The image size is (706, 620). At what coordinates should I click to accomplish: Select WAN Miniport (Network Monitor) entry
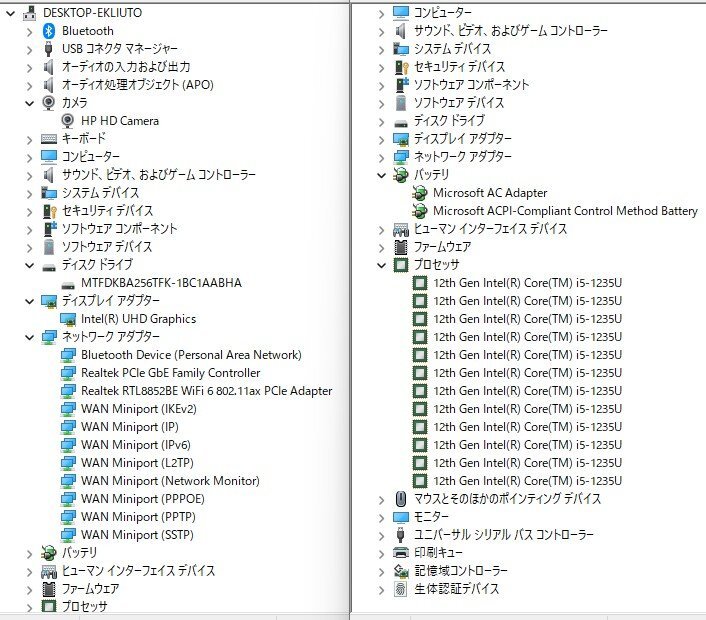pos(170,481)
